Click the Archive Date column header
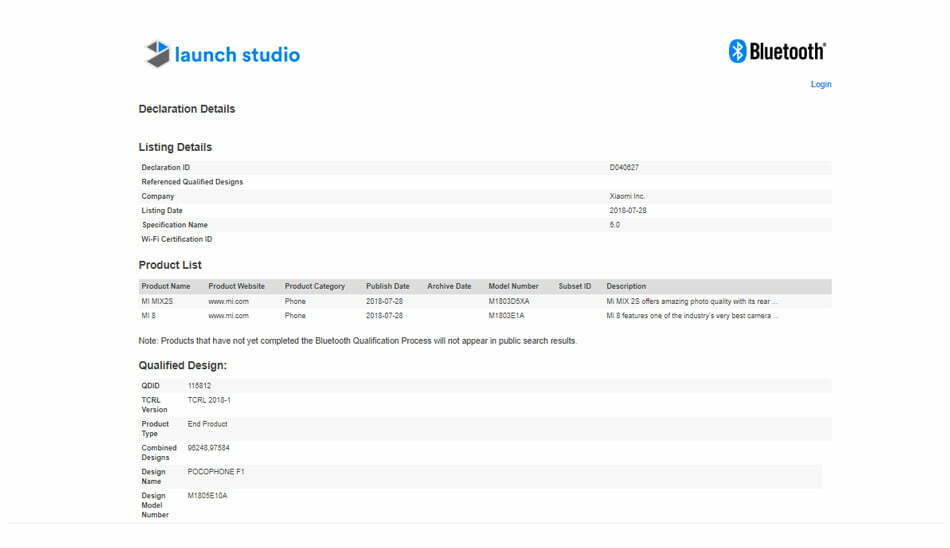The image size is (950, 548). point(449,286)
